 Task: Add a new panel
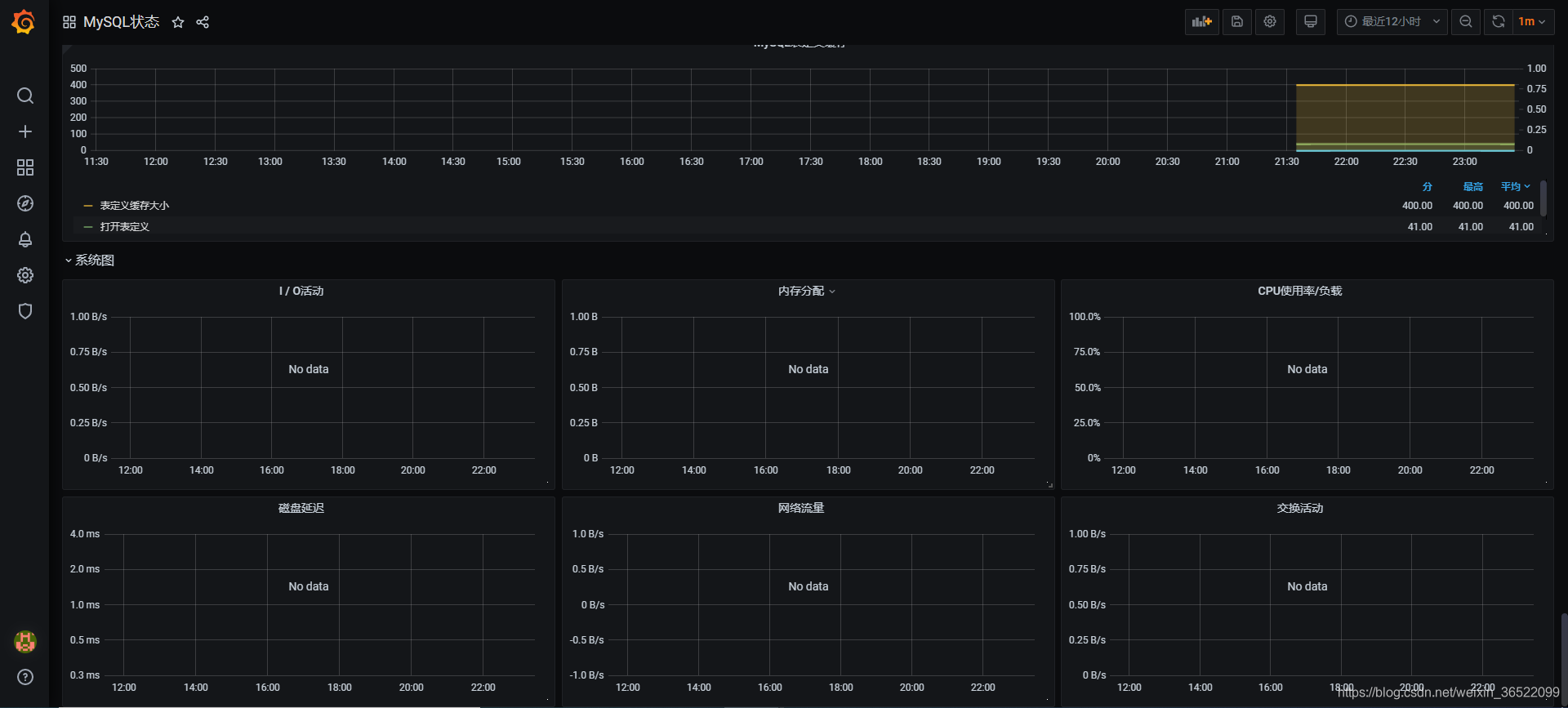[1202, 22]
